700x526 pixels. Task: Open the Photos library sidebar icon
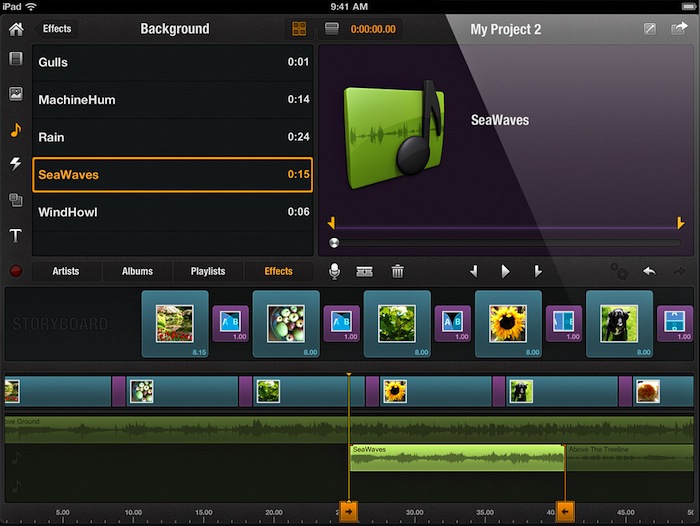pos(16,94)
